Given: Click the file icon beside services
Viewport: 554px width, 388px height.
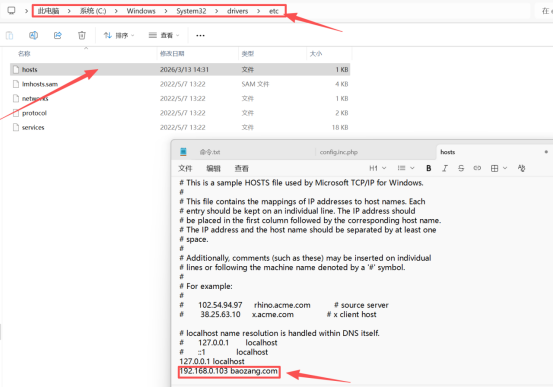Looking at the screenshot, I should click(x=16, y=127).
